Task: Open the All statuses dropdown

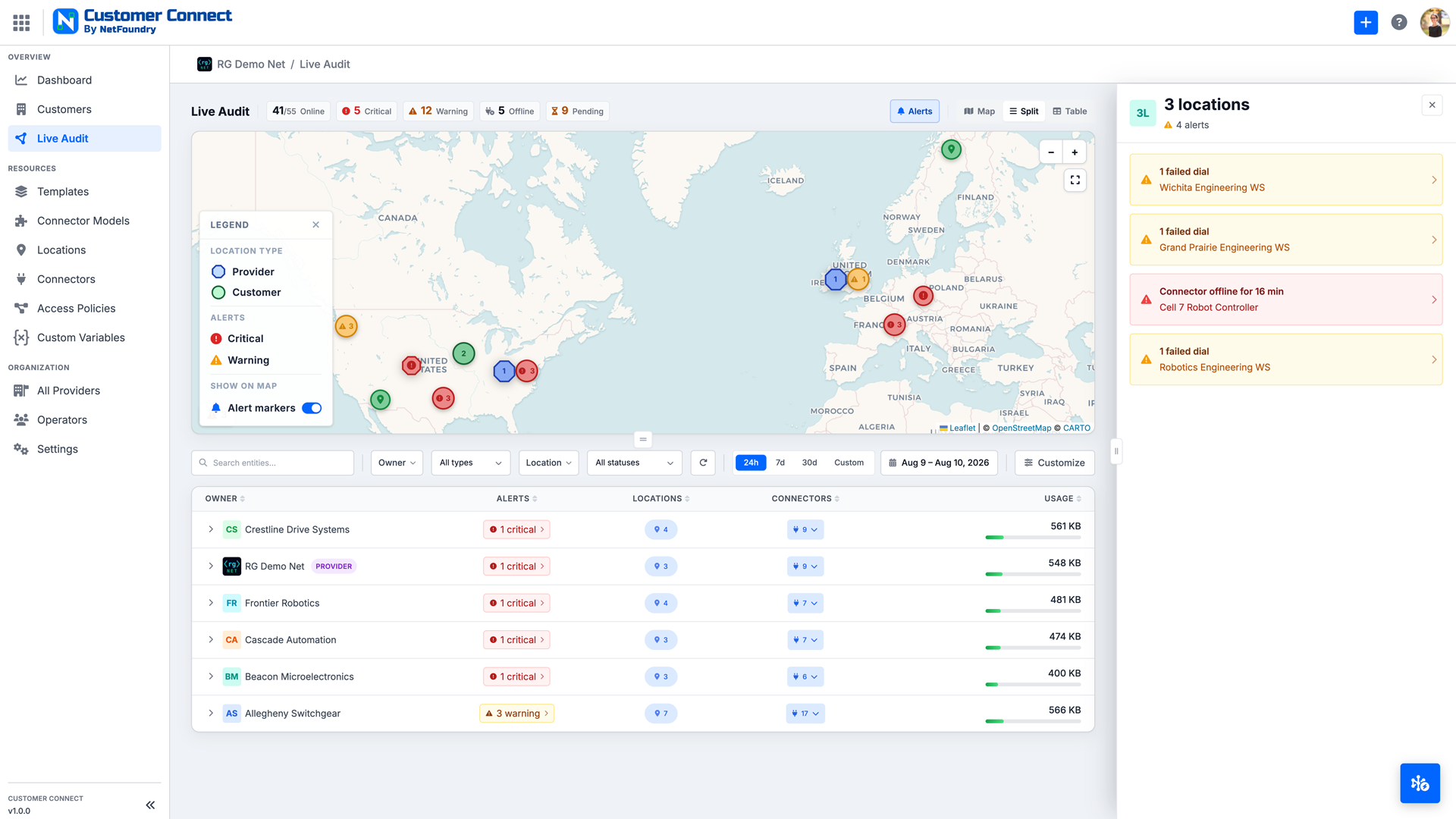Action: (634, 463)
